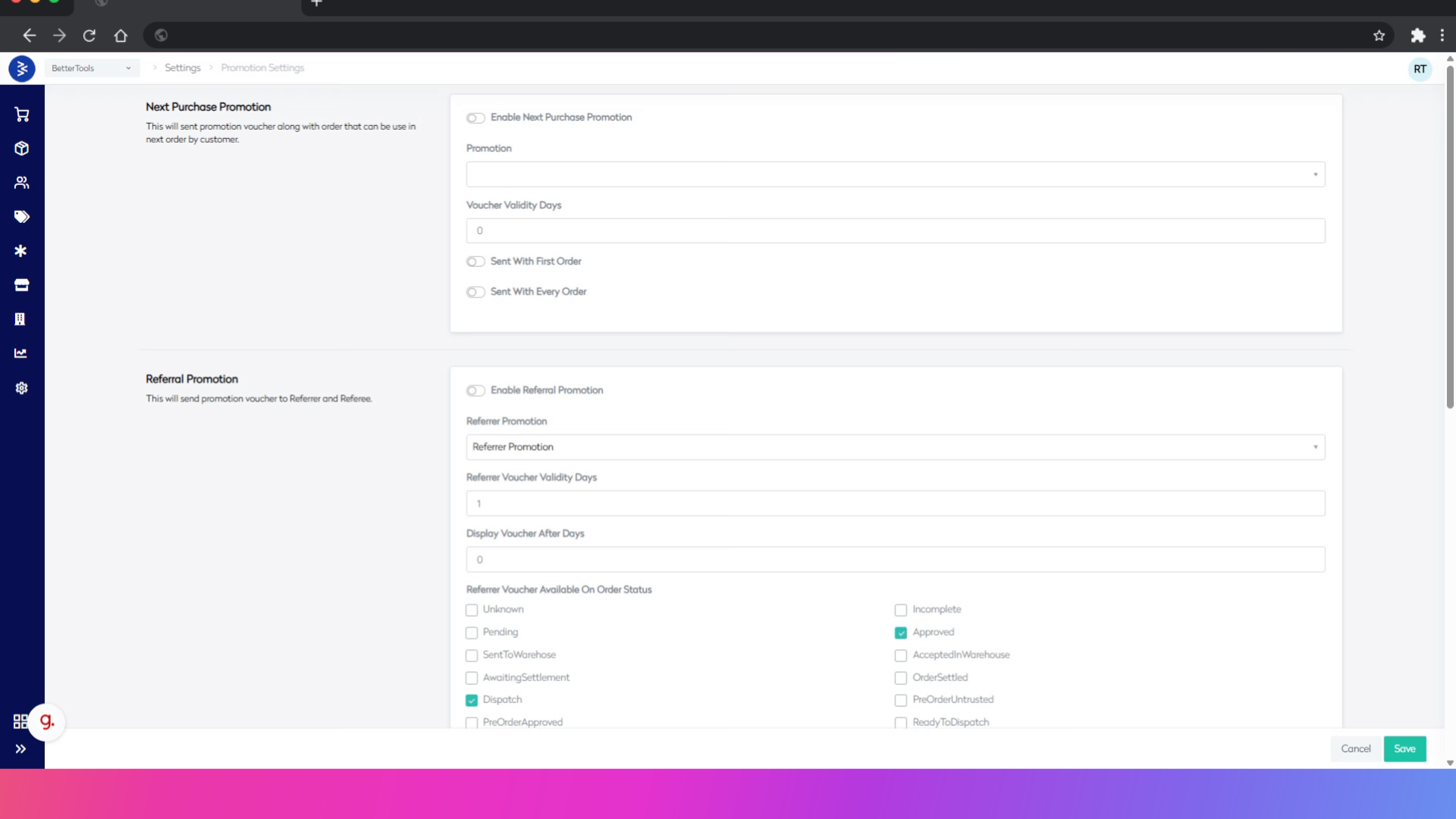Open the storefront sidebar icon
Screen dimensions: 1456x819
(x=21, y=285)
